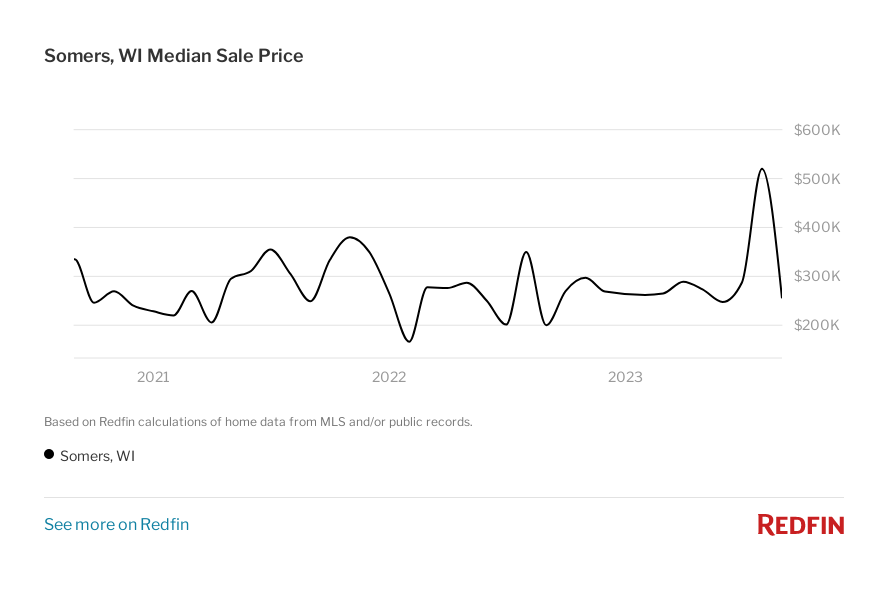Click the $500K y-axis label
888x596 pixels.
(x=817, y=179)
